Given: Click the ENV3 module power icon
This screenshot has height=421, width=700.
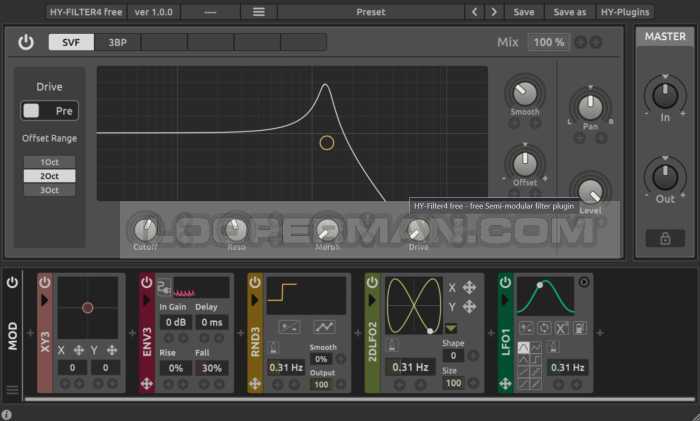Looking at the screenshot, I should point(147,283).
